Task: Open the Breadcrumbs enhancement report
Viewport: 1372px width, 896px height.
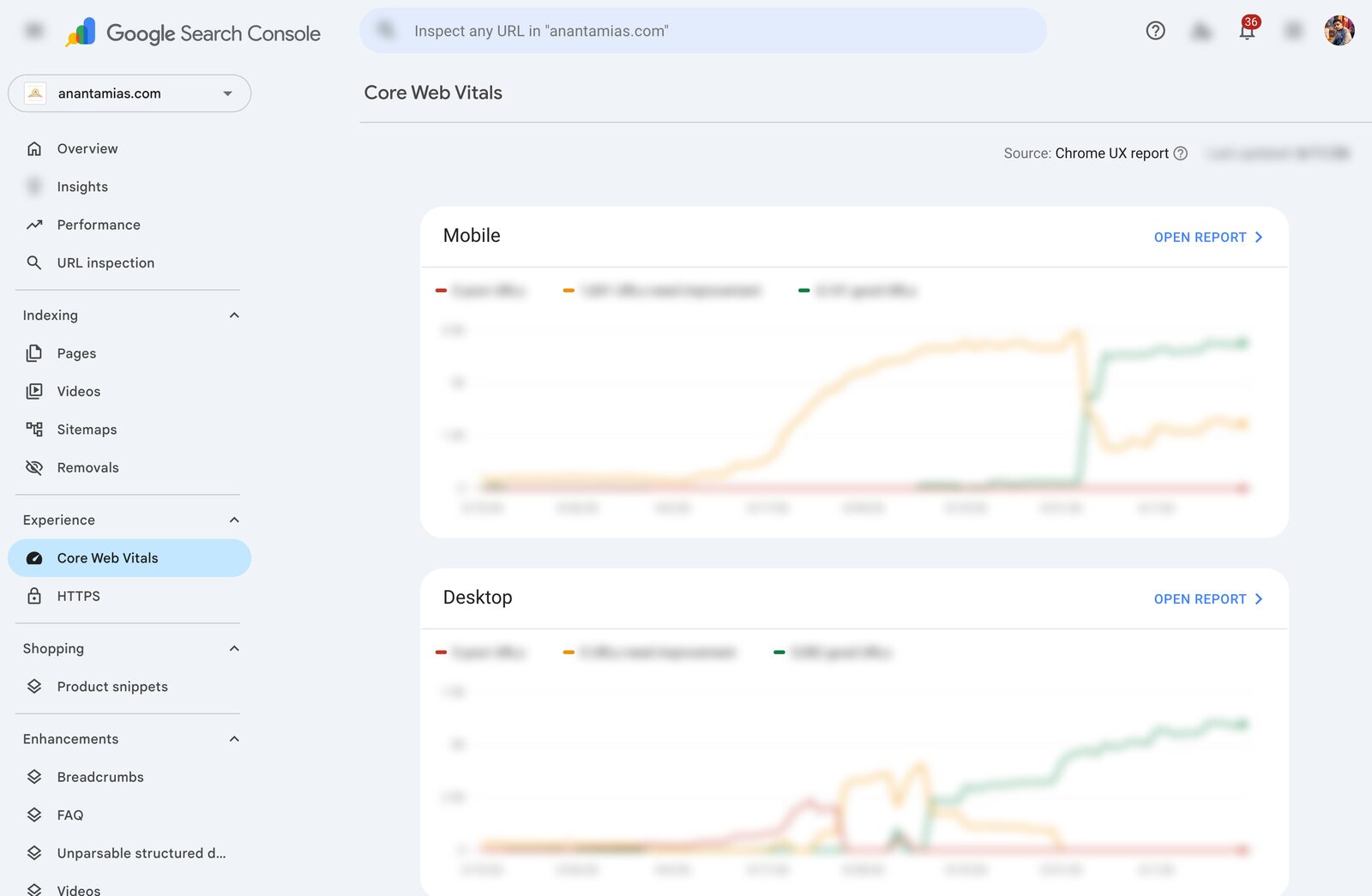Action: [x=129, y=777]
